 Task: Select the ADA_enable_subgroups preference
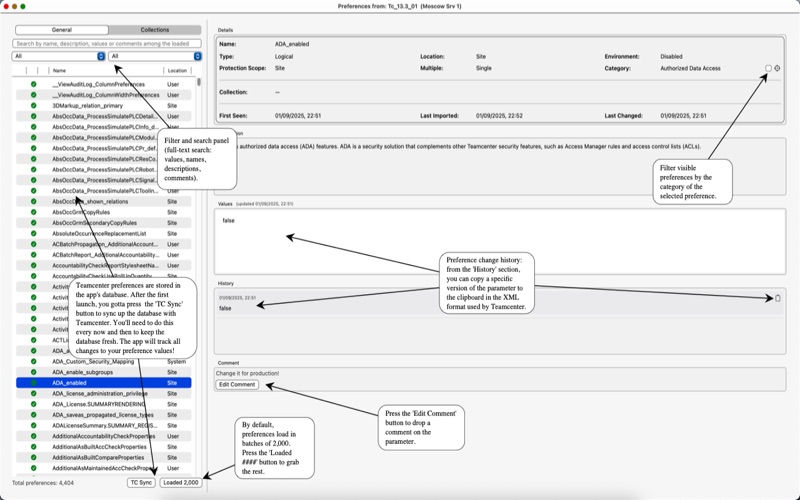point(104,372)
